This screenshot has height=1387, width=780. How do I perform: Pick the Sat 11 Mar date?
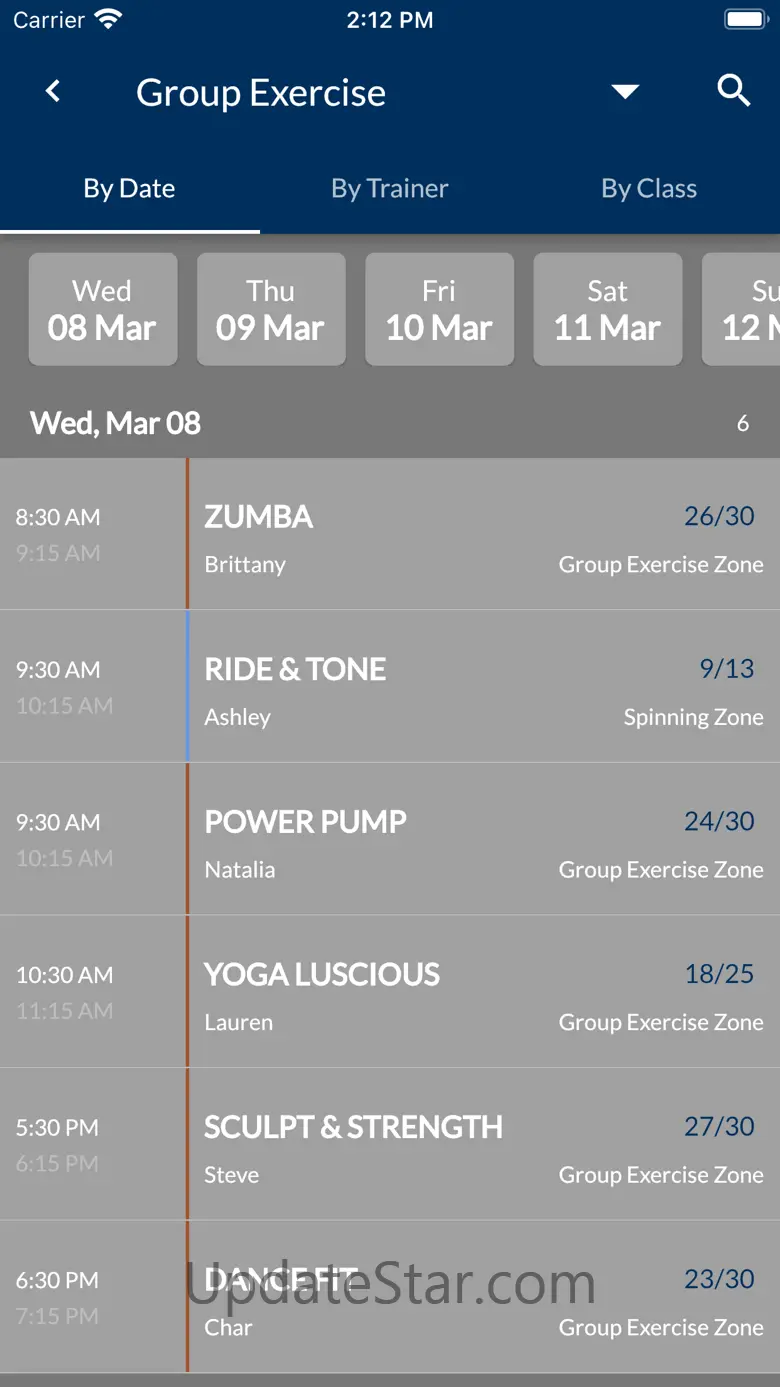[608, 309]
